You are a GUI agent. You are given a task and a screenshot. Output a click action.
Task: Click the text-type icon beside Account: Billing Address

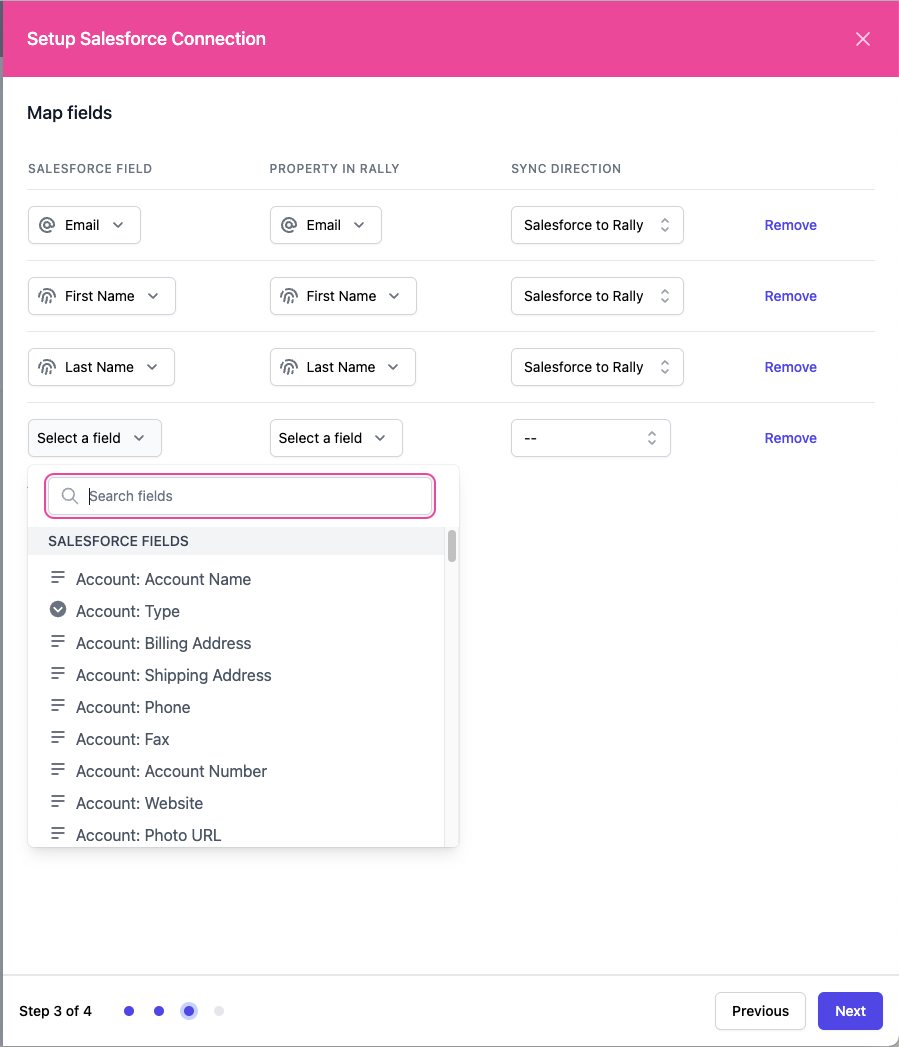click(58, 641)
